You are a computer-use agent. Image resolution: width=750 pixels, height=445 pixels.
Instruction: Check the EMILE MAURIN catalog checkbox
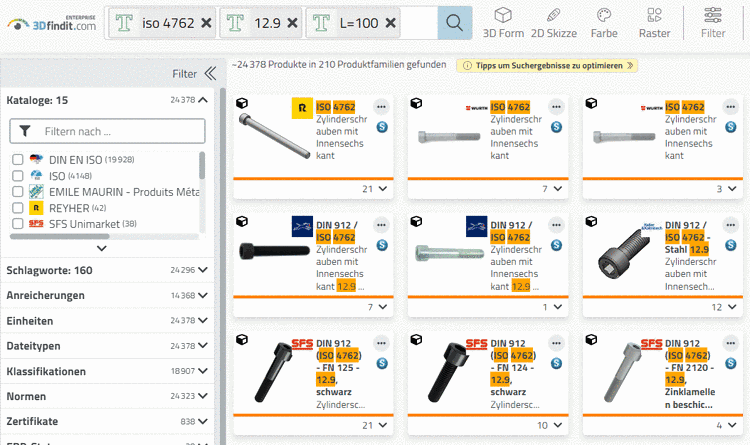pos(18,192)
